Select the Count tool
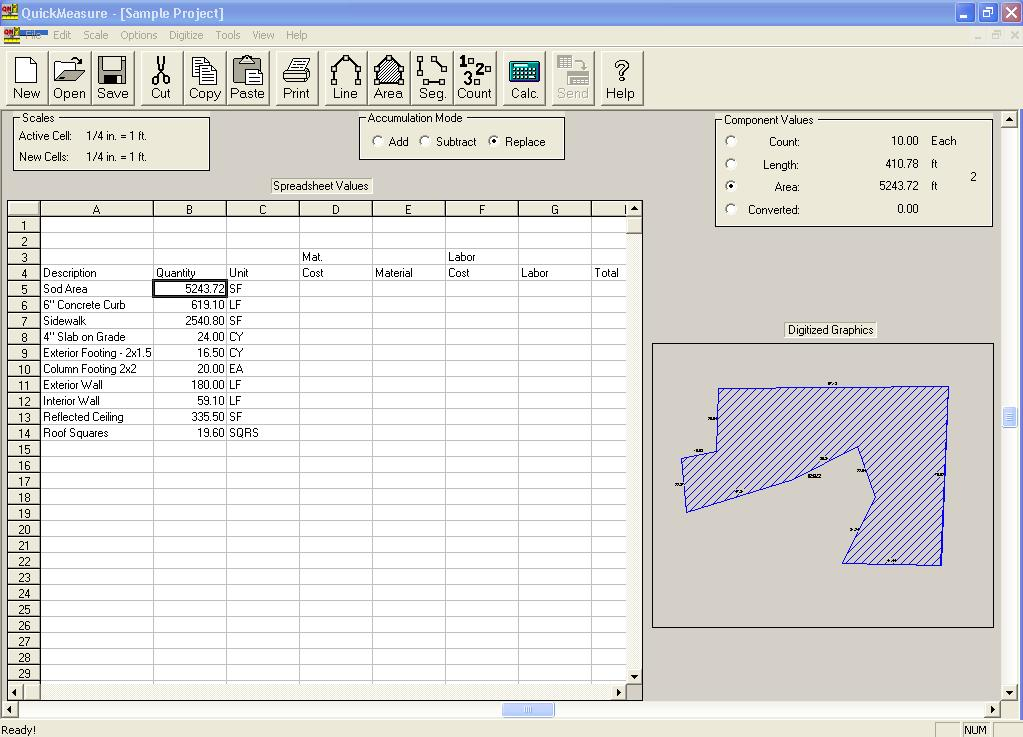 click(474, 77)
